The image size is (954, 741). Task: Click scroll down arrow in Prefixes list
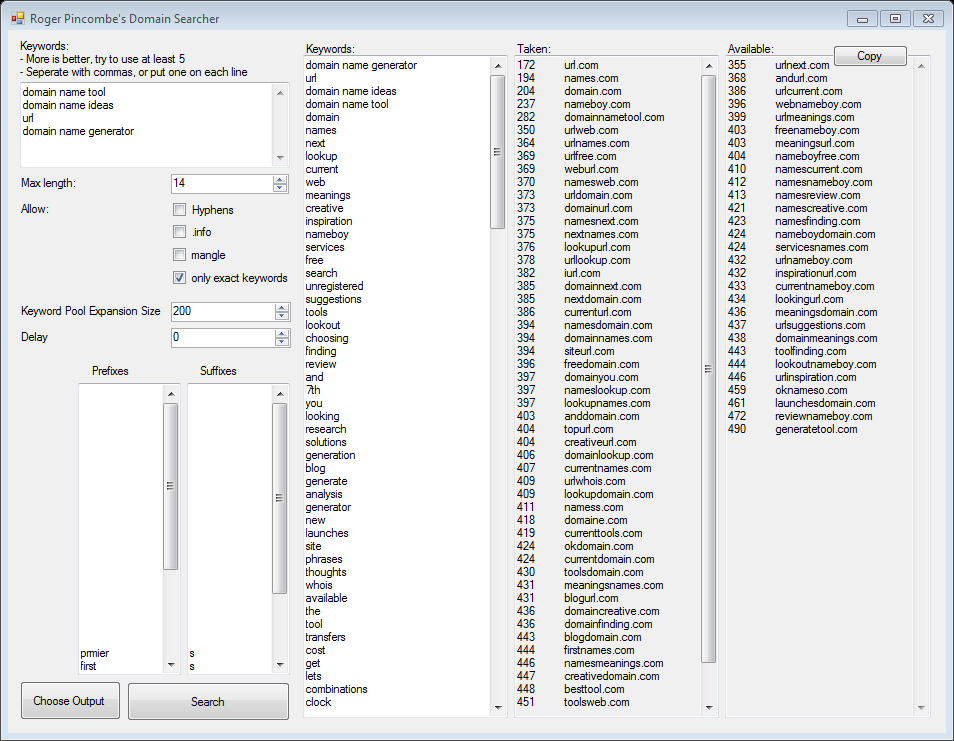coord(170,665)
